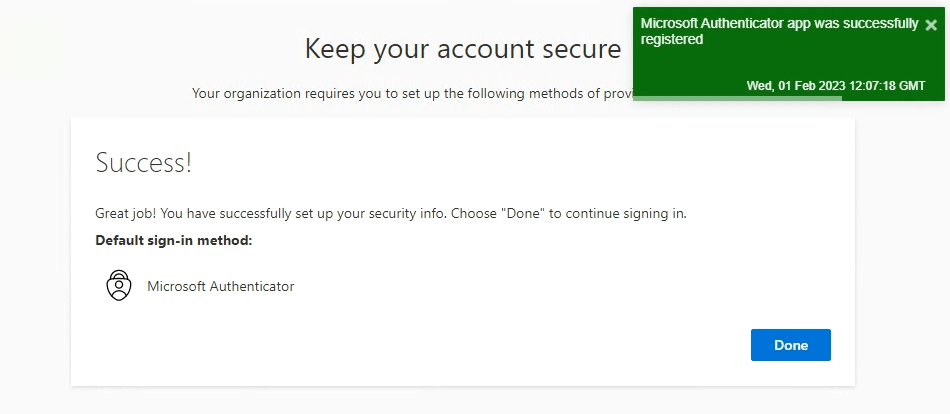Click the word "Keep" in the page title
This screenshot has height=414, width=950.
(331, 49)
